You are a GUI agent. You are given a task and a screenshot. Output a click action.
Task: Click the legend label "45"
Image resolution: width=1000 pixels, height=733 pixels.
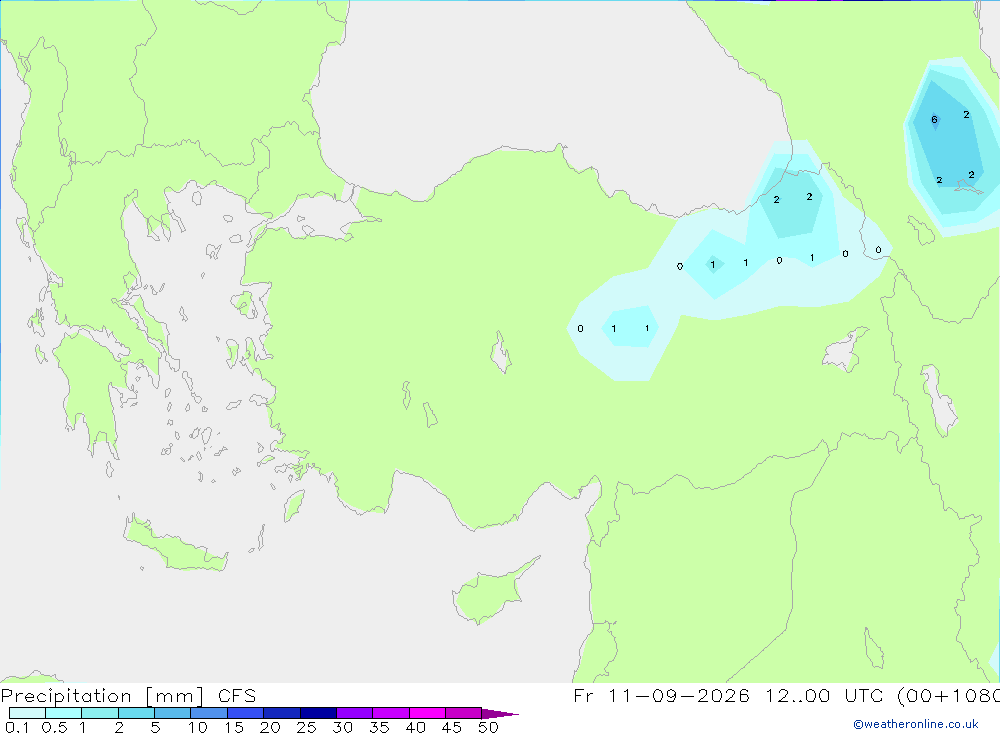452,727
